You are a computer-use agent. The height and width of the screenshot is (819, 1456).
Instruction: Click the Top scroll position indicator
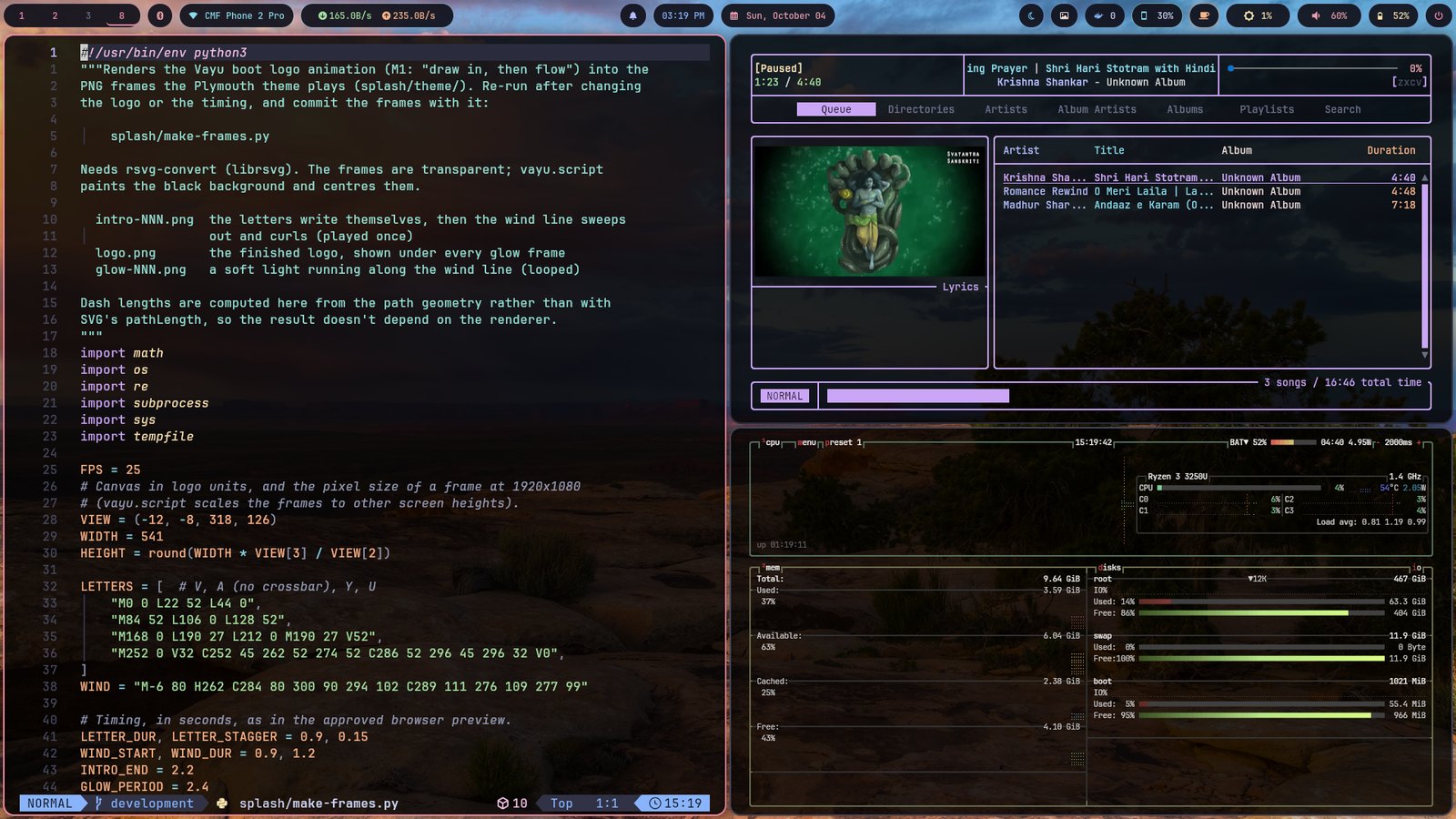[x=561, y=804]
